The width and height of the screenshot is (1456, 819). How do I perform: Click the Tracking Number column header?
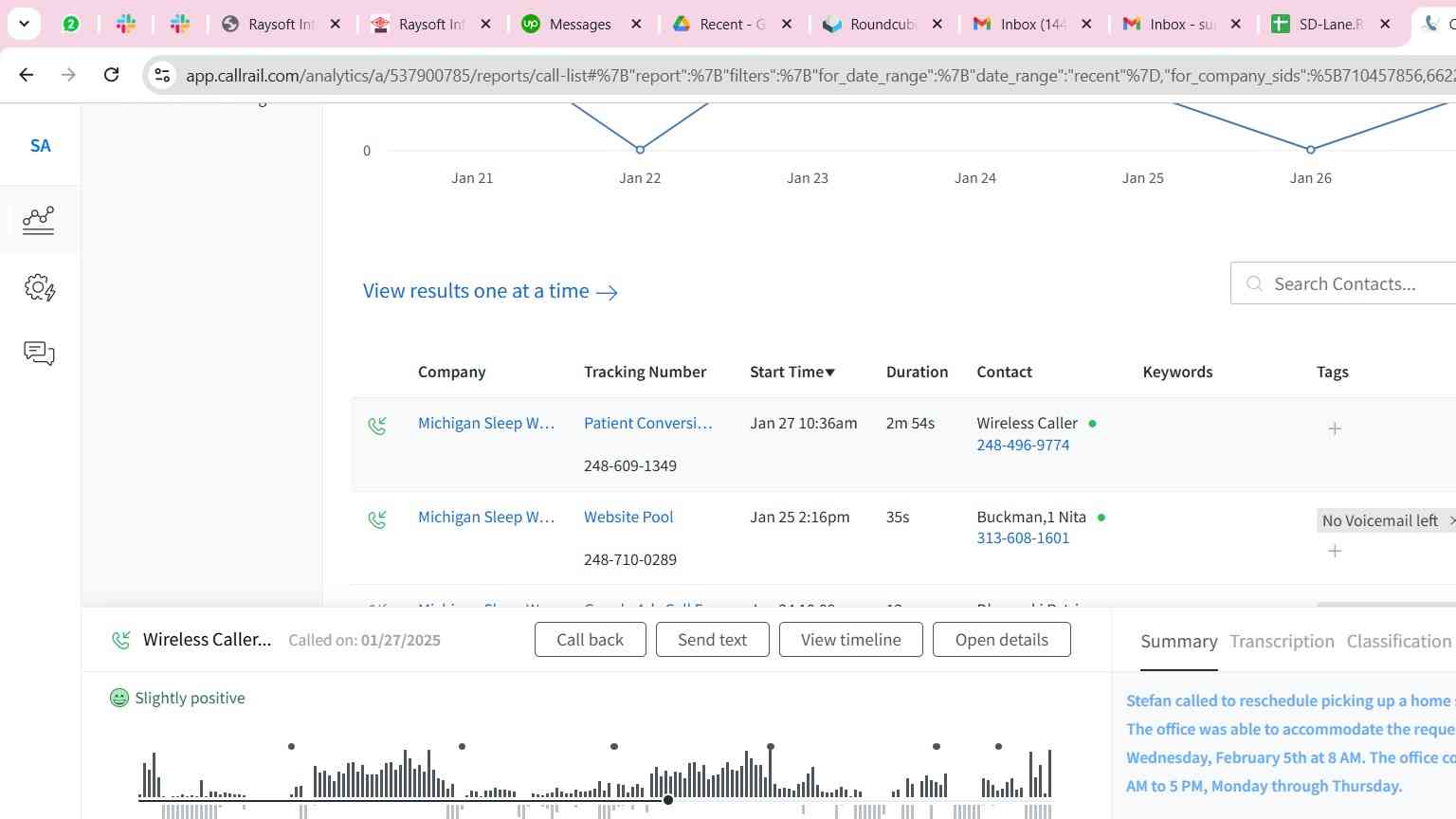point(645,372)
